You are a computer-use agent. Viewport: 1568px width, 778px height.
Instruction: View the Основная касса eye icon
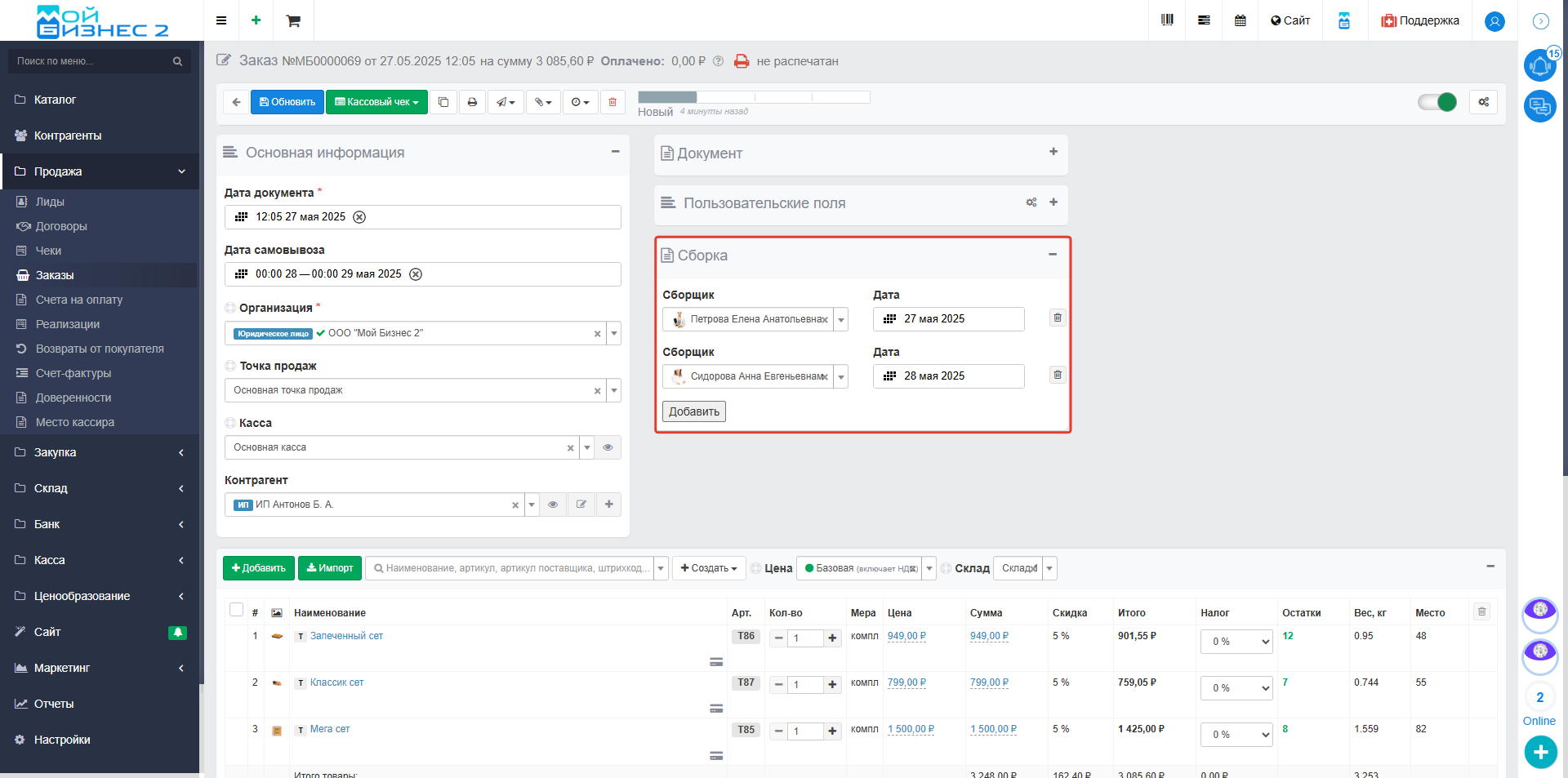point(608,447)
